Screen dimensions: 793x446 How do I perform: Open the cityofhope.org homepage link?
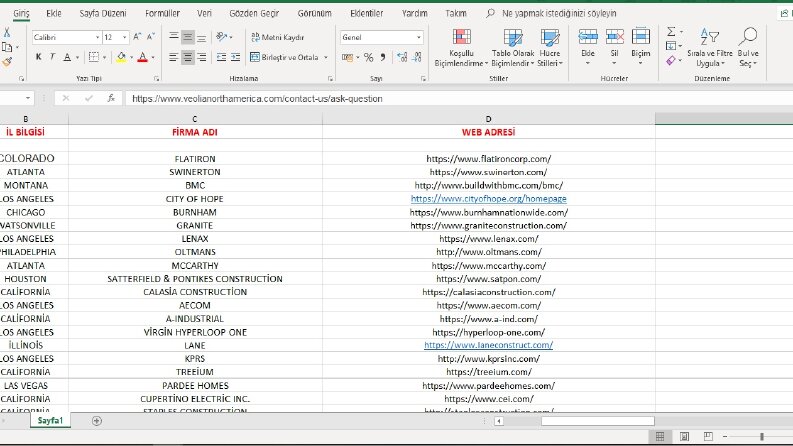pos(489,199)
